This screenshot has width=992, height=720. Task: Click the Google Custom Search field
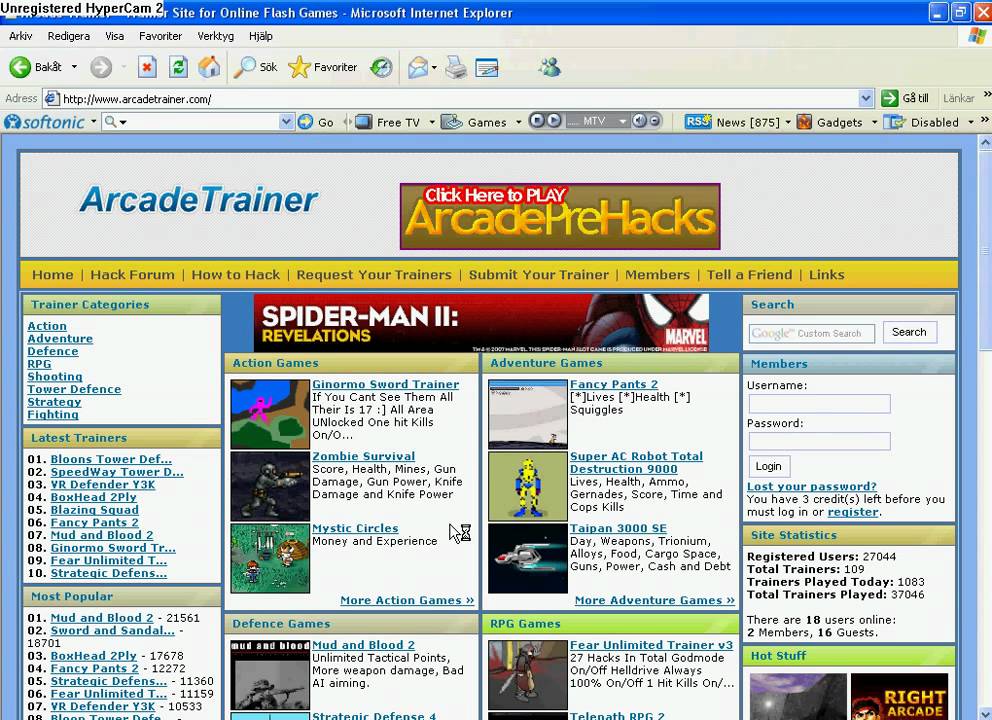point(812,333)
